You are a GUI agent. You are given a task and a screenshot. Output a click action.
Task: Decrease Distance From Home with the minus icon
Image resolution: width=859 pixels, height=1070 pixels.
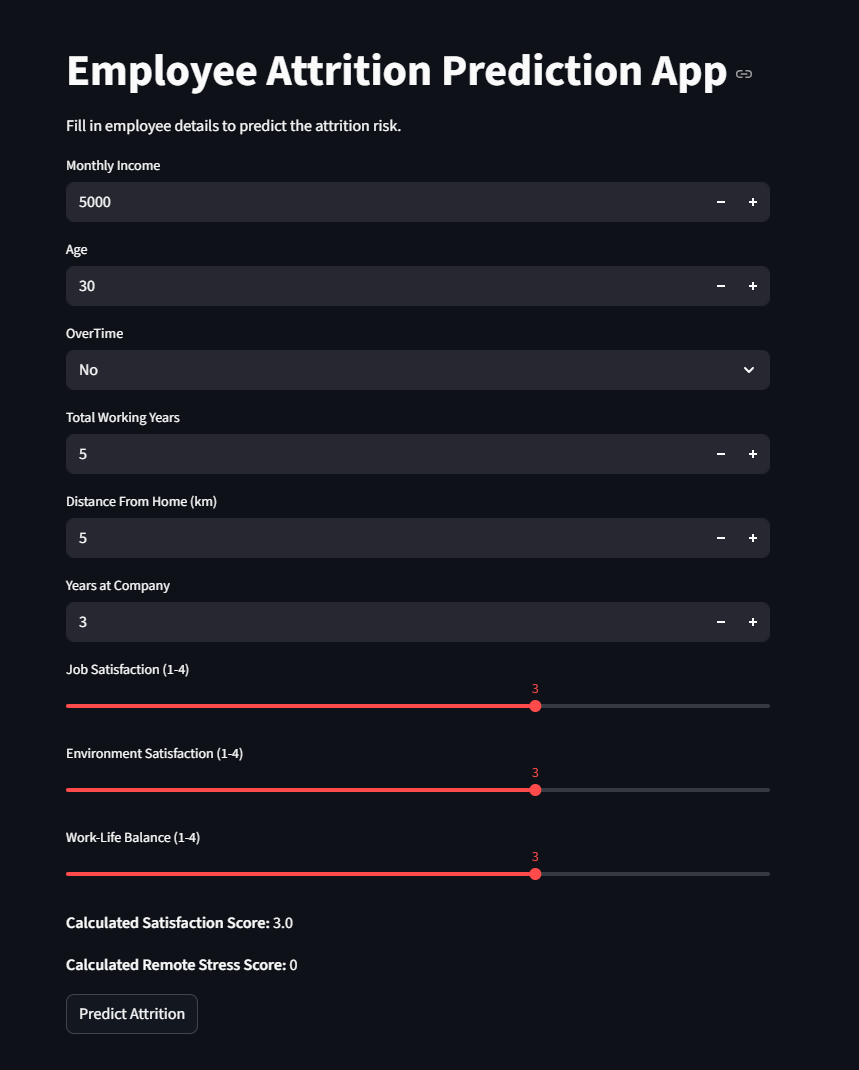[721, 538]
